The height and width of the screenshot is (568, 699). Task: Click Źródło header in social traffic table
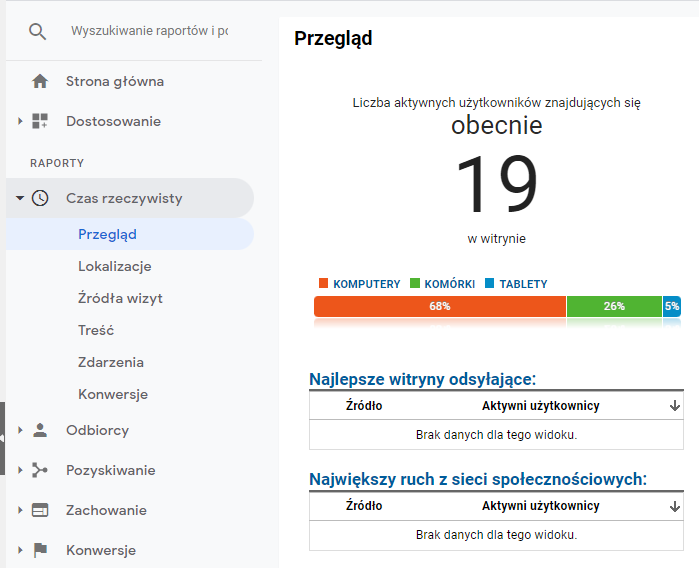(364, 506)
